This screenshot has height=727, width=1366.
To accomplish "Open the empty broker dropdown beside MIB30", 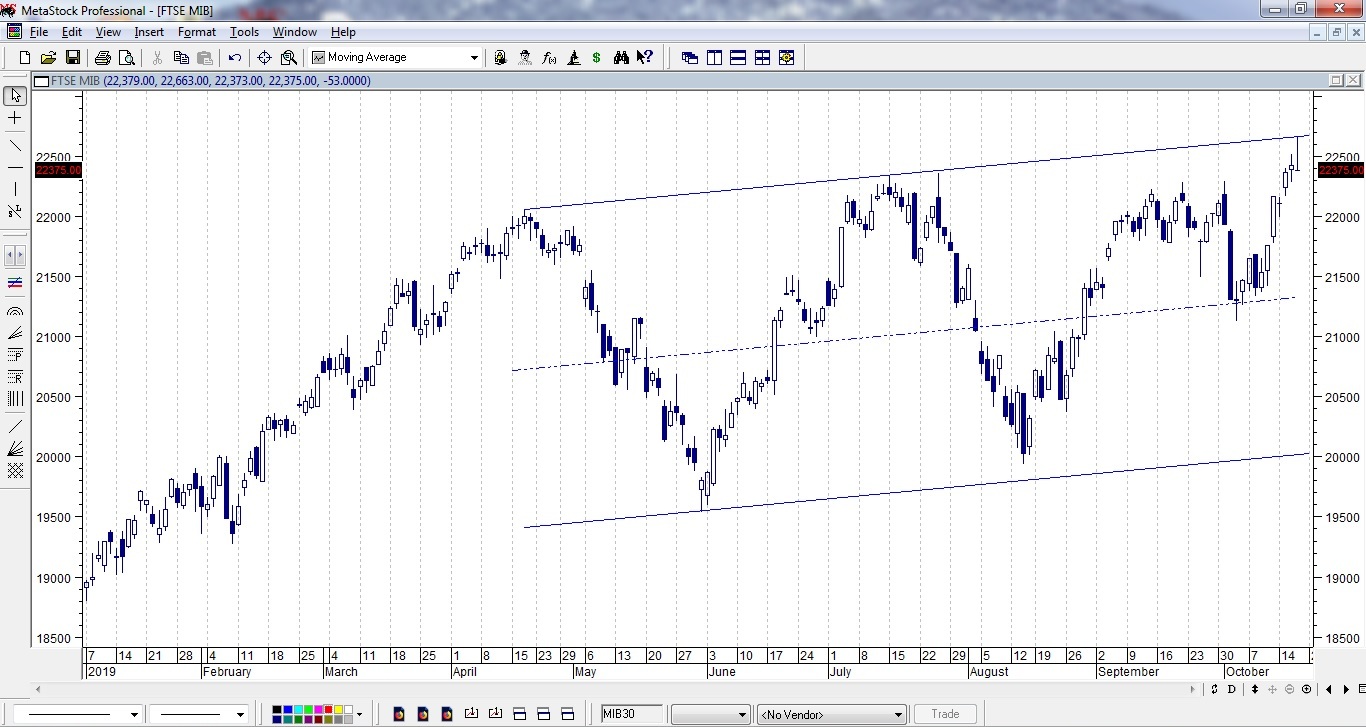I will click(x=710, y=714).
